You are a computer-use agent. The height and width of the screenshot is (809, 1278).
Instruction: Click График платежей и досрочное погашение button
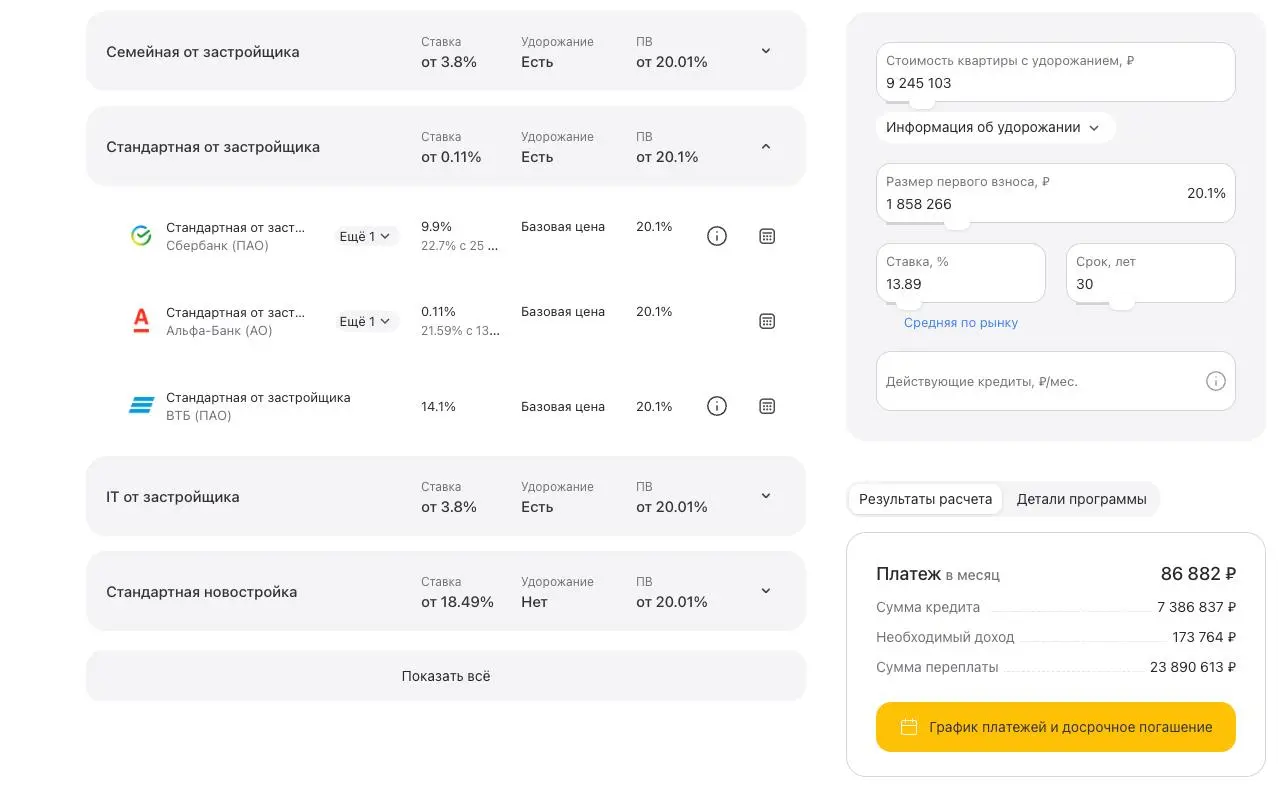[1055, 727]
